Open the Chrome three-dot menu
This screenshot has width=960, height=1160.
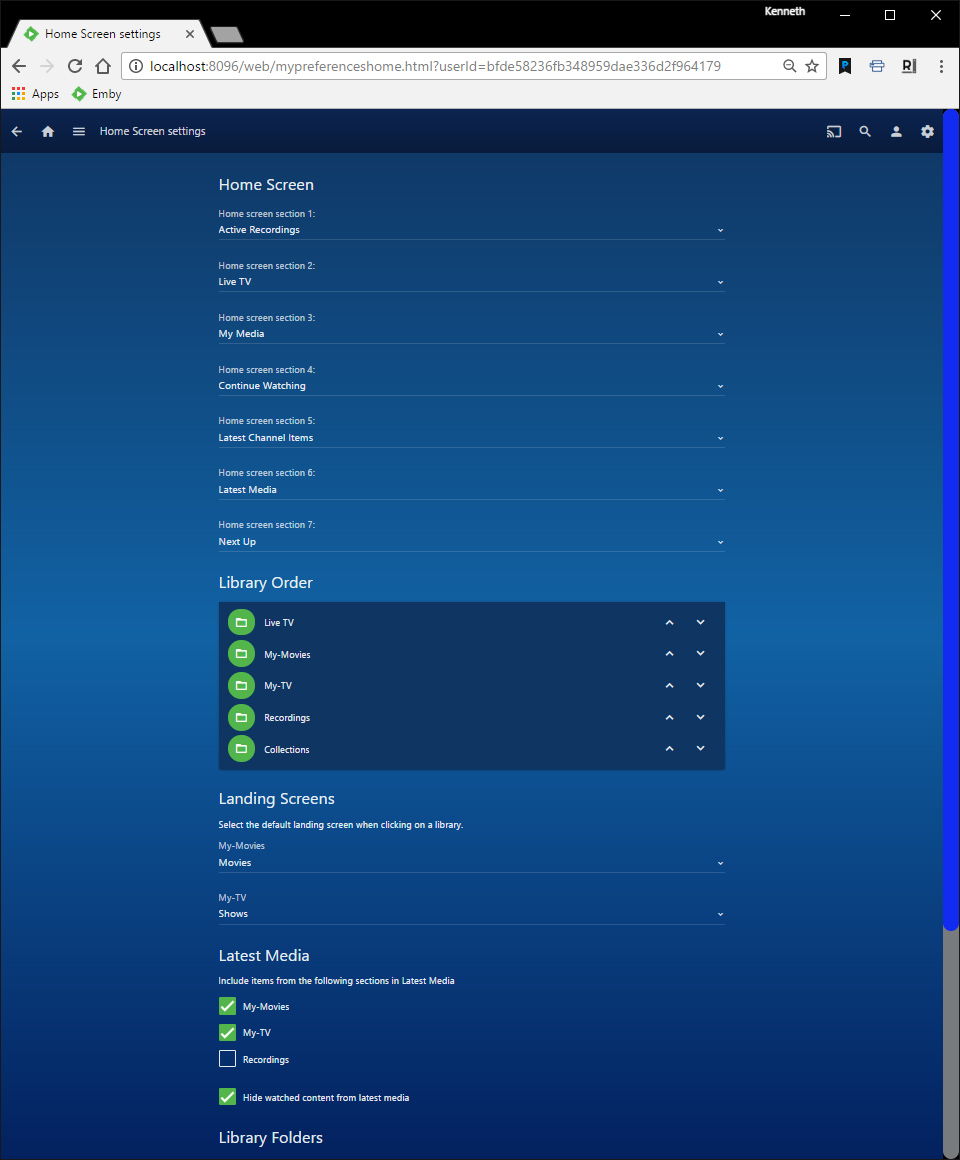(941, 66)
